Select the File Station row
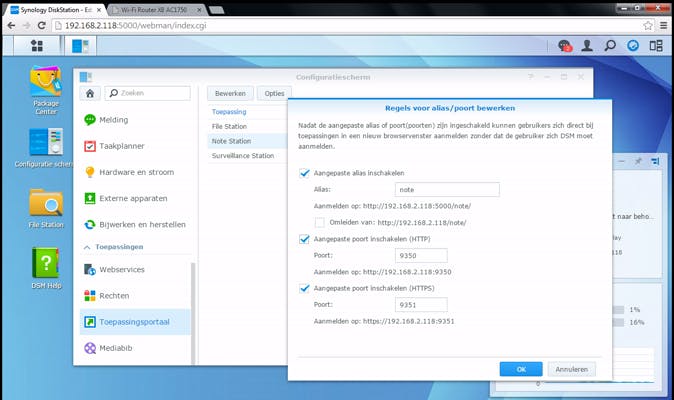Image resolution: width=674 pixels, height=400 pixels. pos(248,126)
